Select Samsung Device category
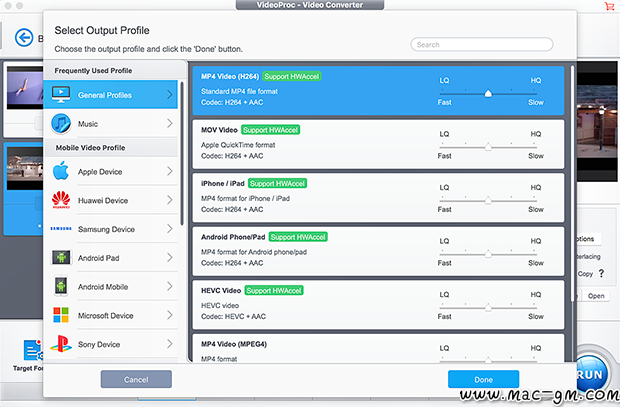Screen dimensions: 620x407 (110, 229)
